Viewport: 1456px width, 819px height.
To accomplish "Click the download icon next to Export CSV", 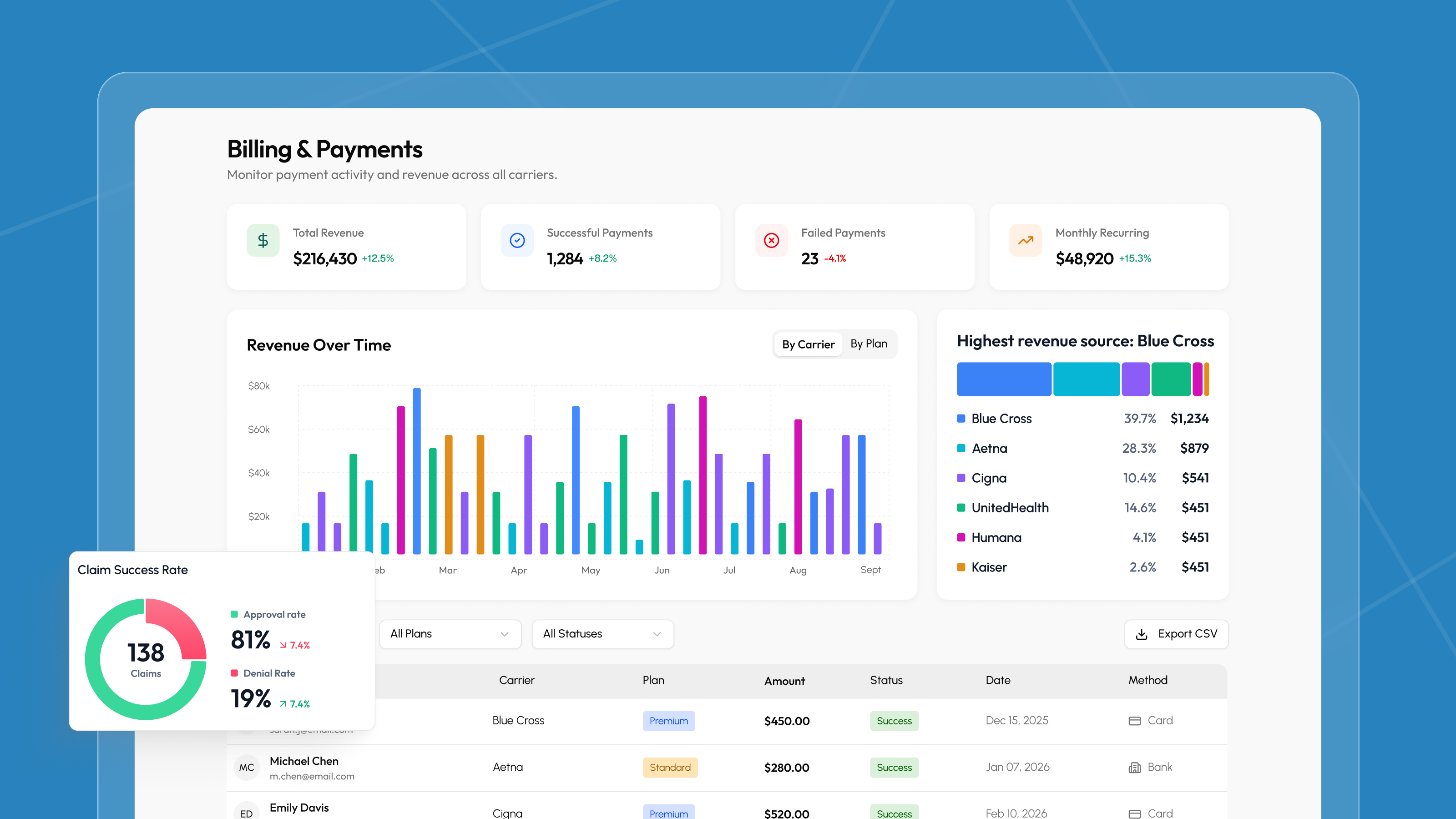I will [x=1143, y=634].
